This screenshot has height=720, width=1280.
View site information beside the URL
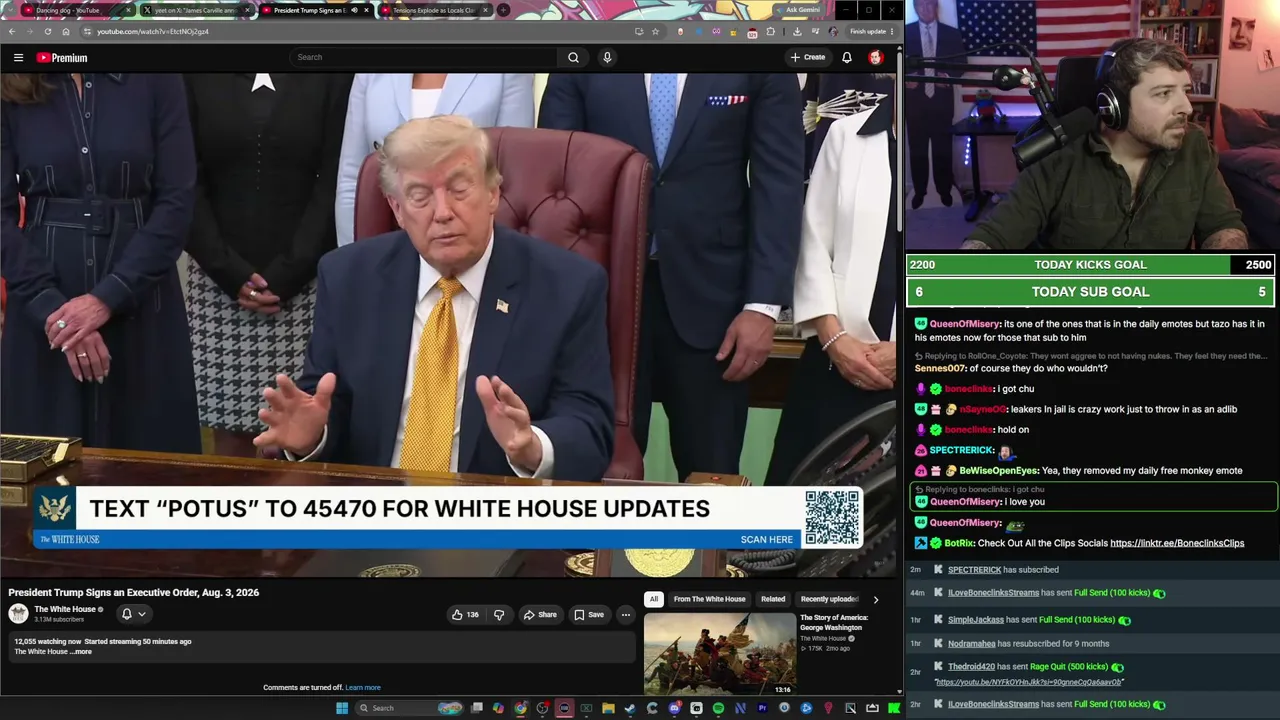(x=87, y=31)
